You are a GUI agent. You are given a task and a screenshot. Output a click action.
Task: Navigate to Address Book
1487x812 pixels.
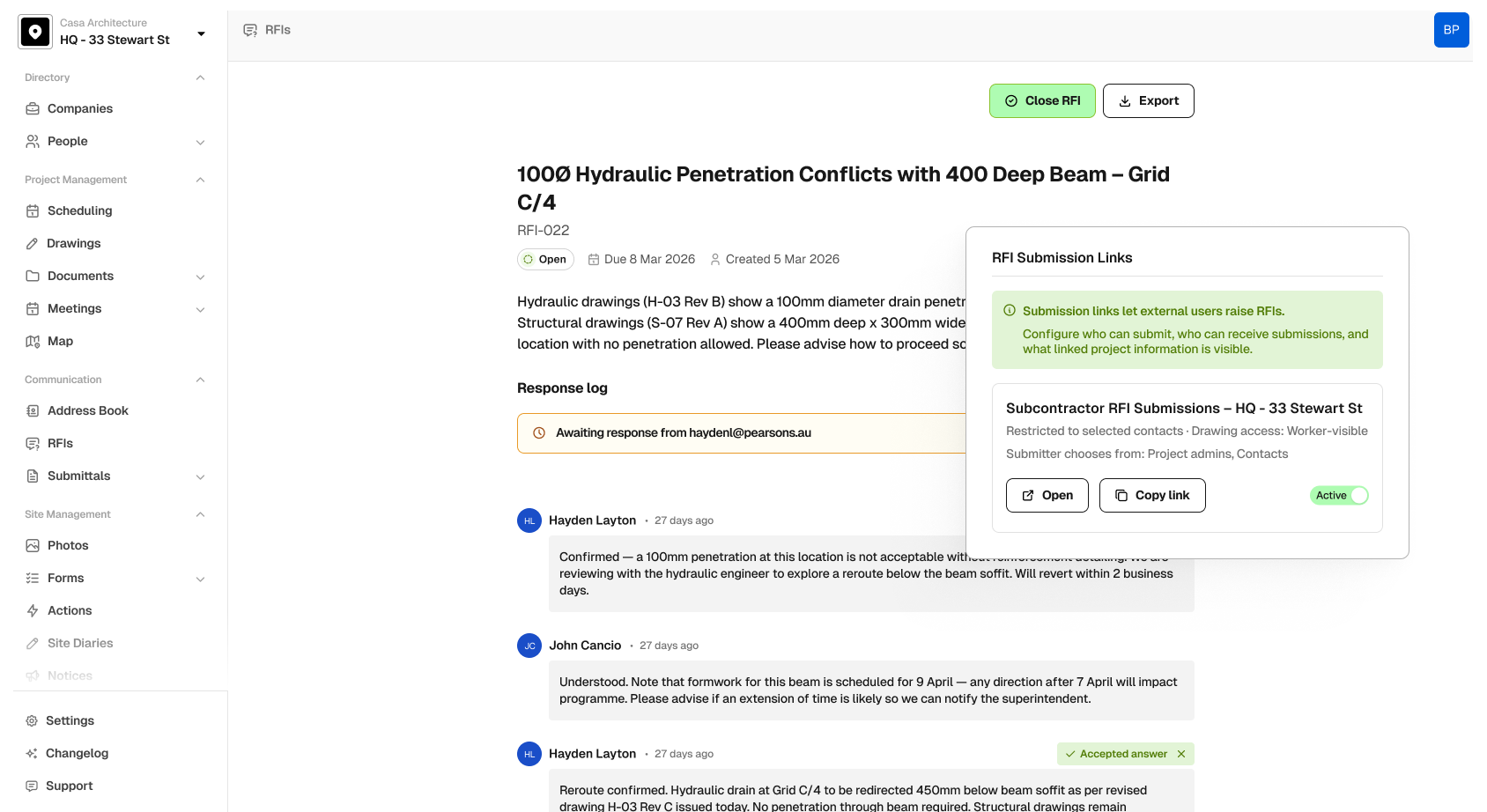(88, 410)
